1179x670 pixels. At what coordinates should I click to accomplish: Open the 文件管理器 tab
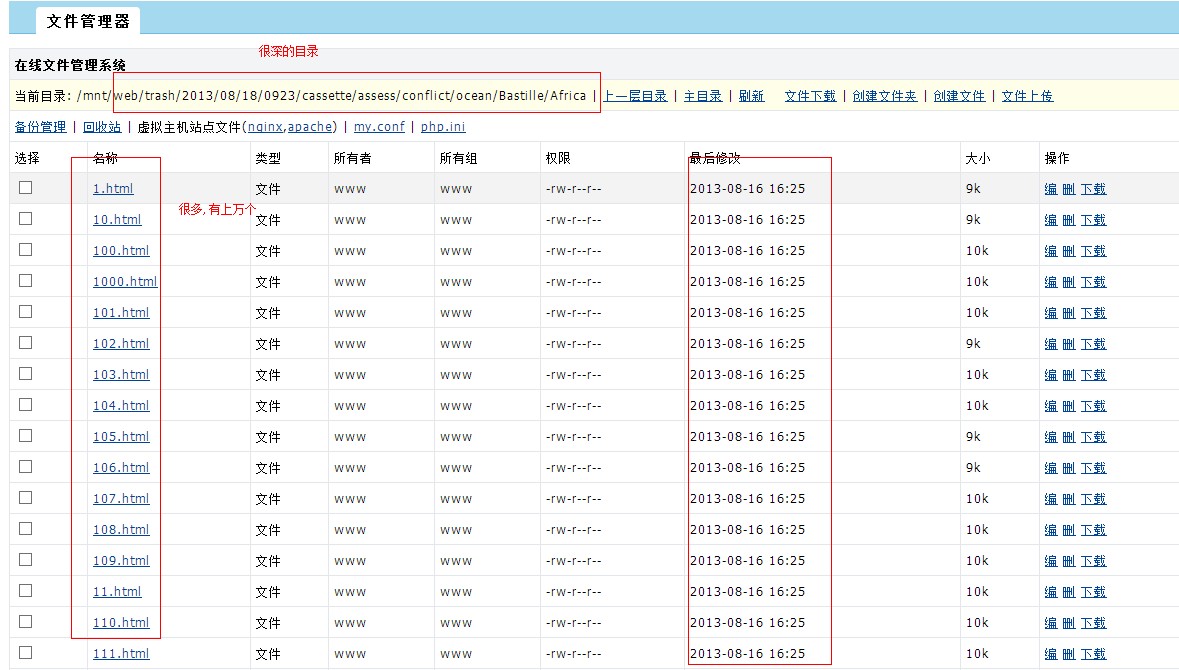[88, 21]
